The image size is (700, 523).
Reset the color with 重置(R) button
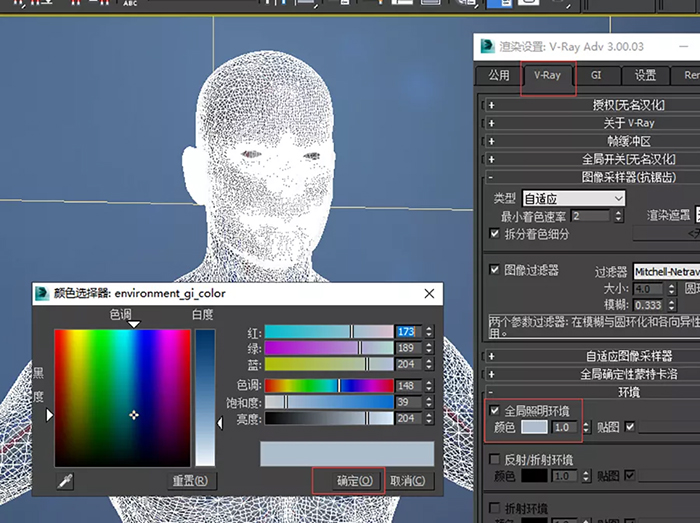pos(190,481)
